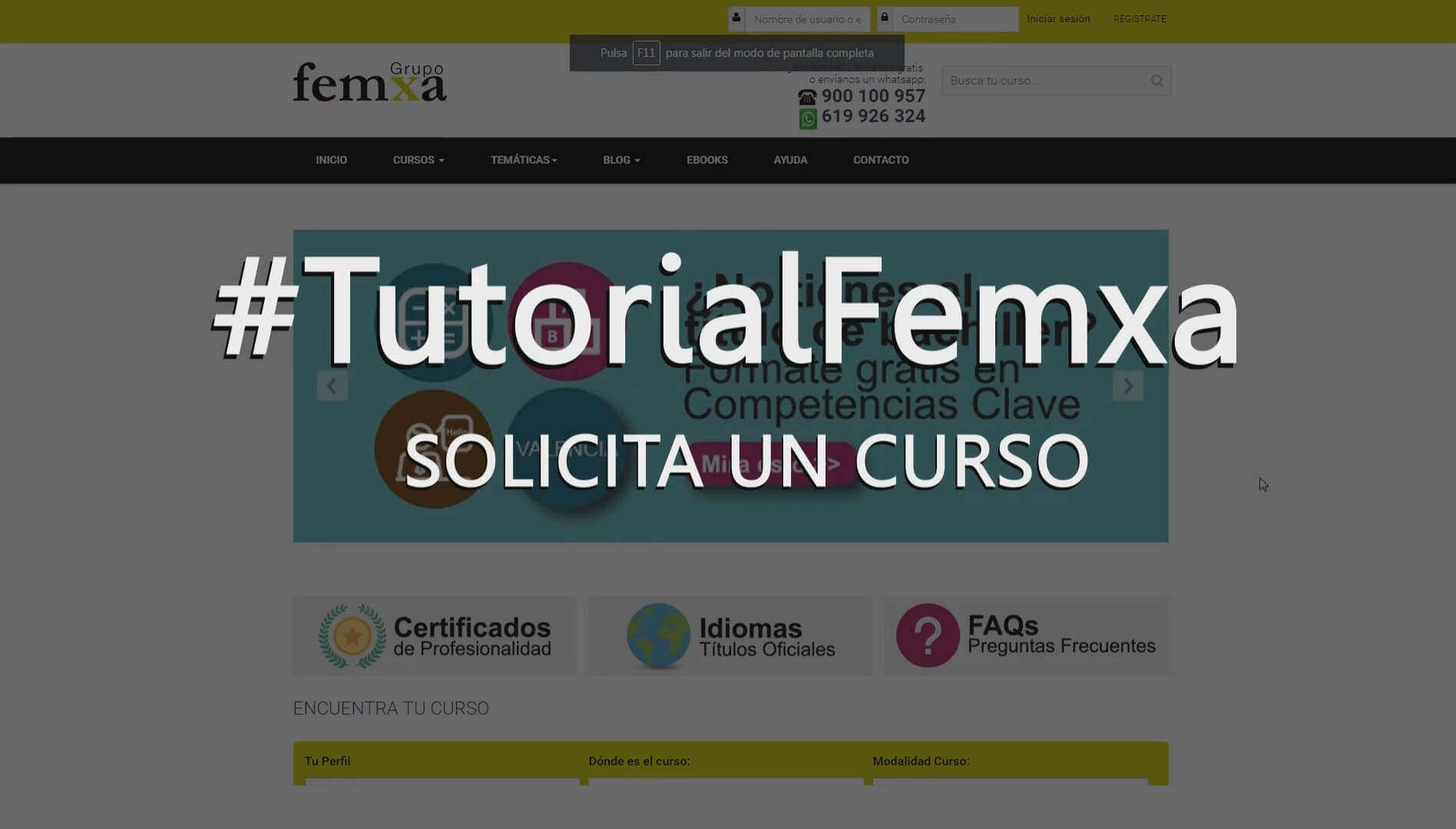
Task: Open Idiomas Títulos Oficiales banner
Action: click(x=730, y=636)
